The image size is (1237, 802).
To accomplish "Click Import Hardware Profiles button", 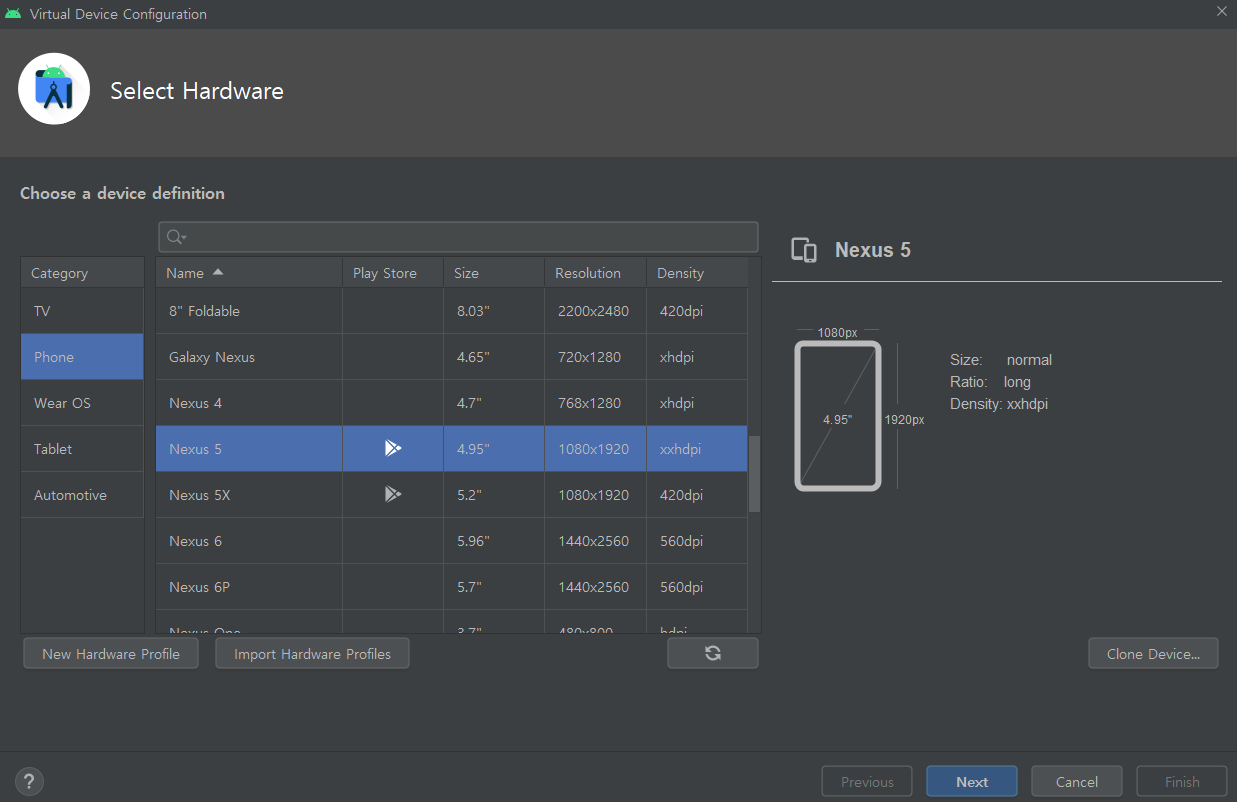I will click(x=312, y=653).
